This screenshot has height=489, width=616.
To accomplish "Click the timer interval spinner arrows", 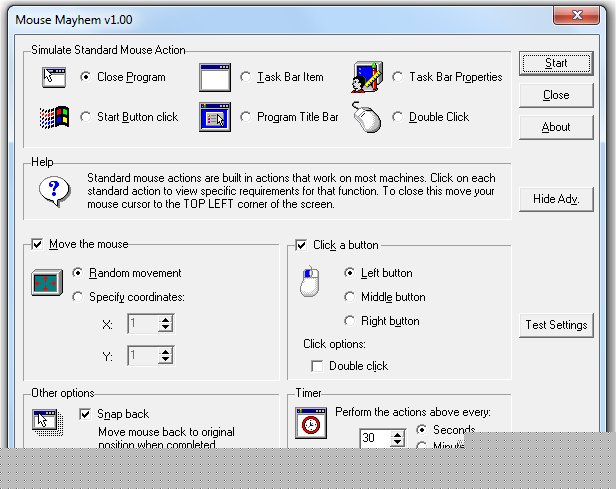I will coord(398,438).
